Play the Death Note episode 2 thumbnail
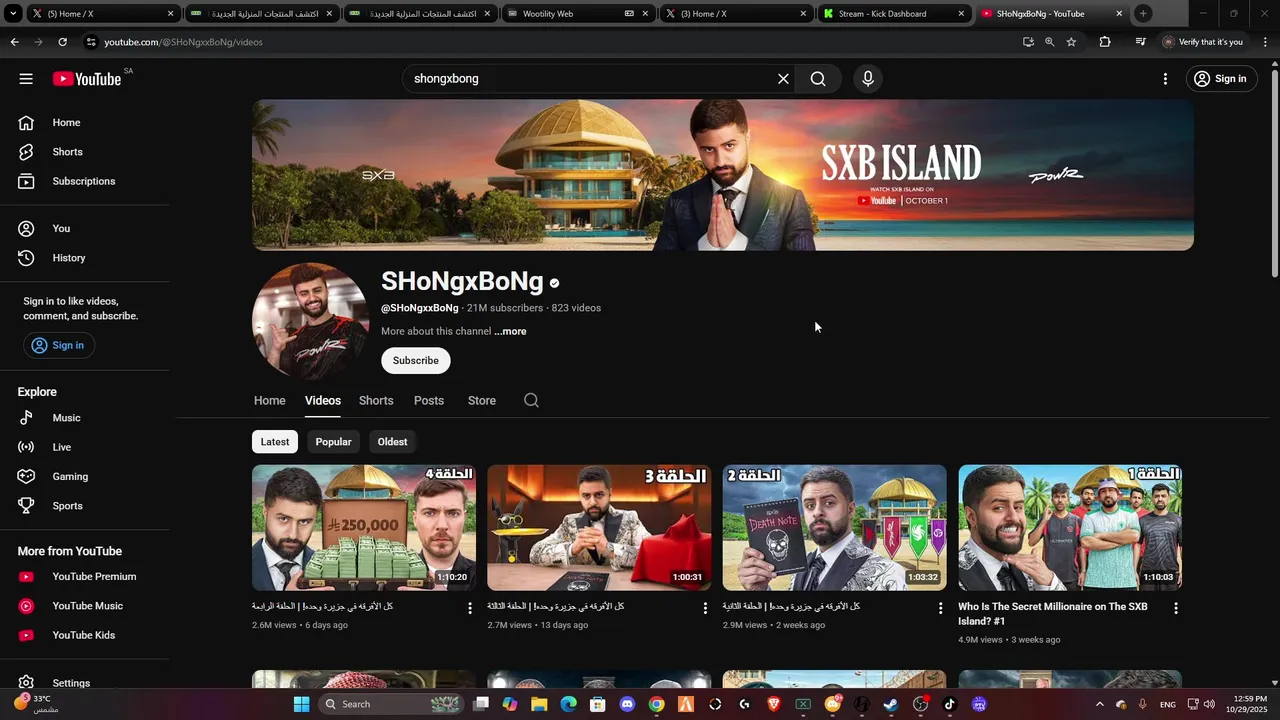Viewport: 1280px width, 720px height. click(835, 527)
